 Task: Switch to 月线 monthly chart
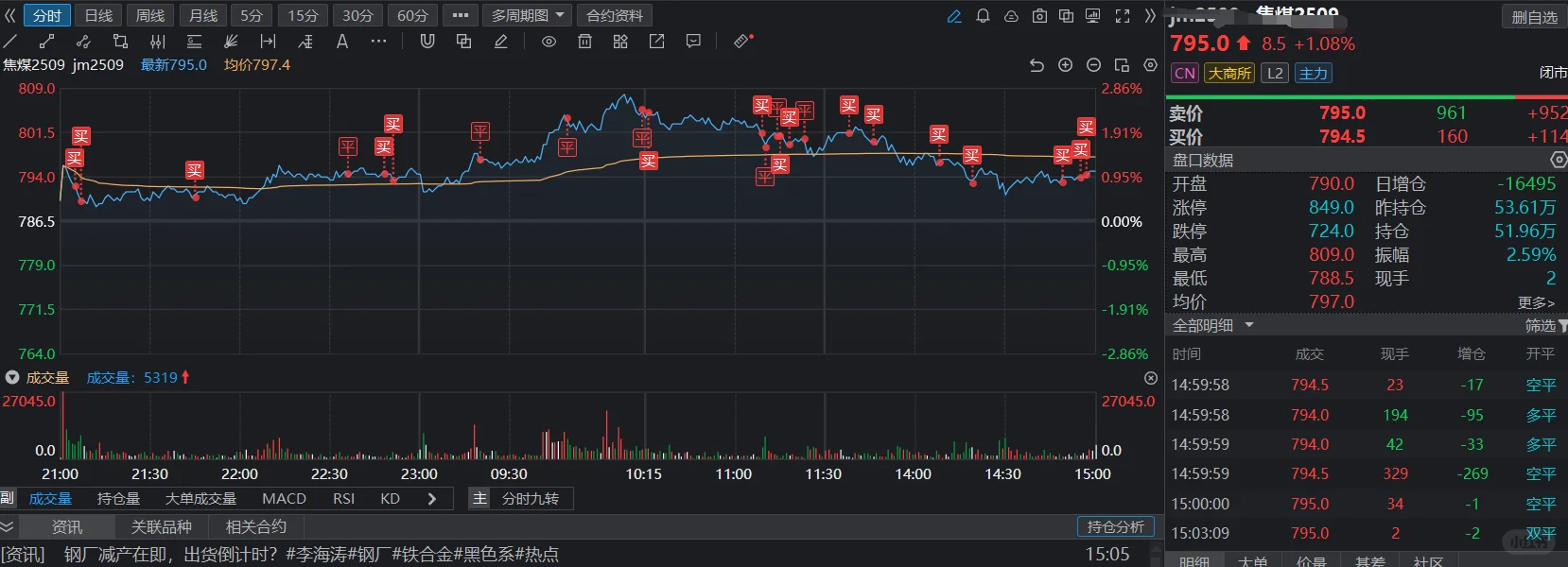click(203, 16)
